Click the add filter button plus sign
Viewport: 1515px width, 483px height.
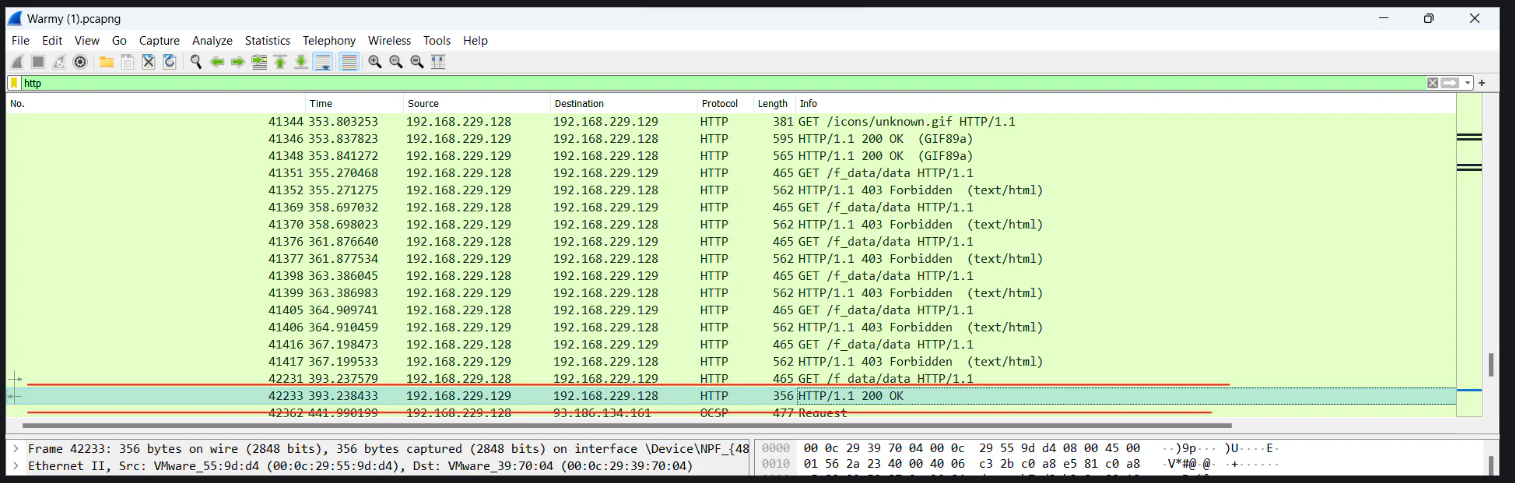click(1482, 83)
